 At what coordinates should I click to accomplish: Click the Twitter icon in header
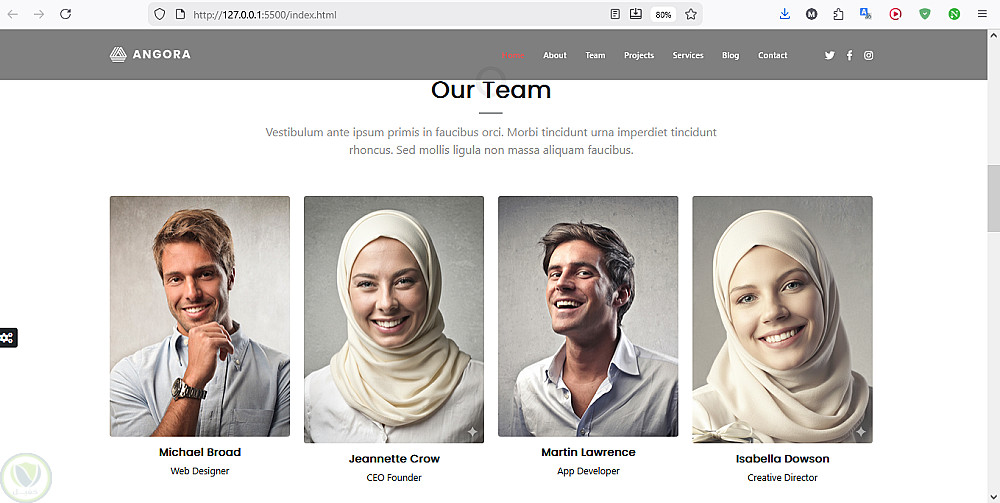(x=829, y=55)
